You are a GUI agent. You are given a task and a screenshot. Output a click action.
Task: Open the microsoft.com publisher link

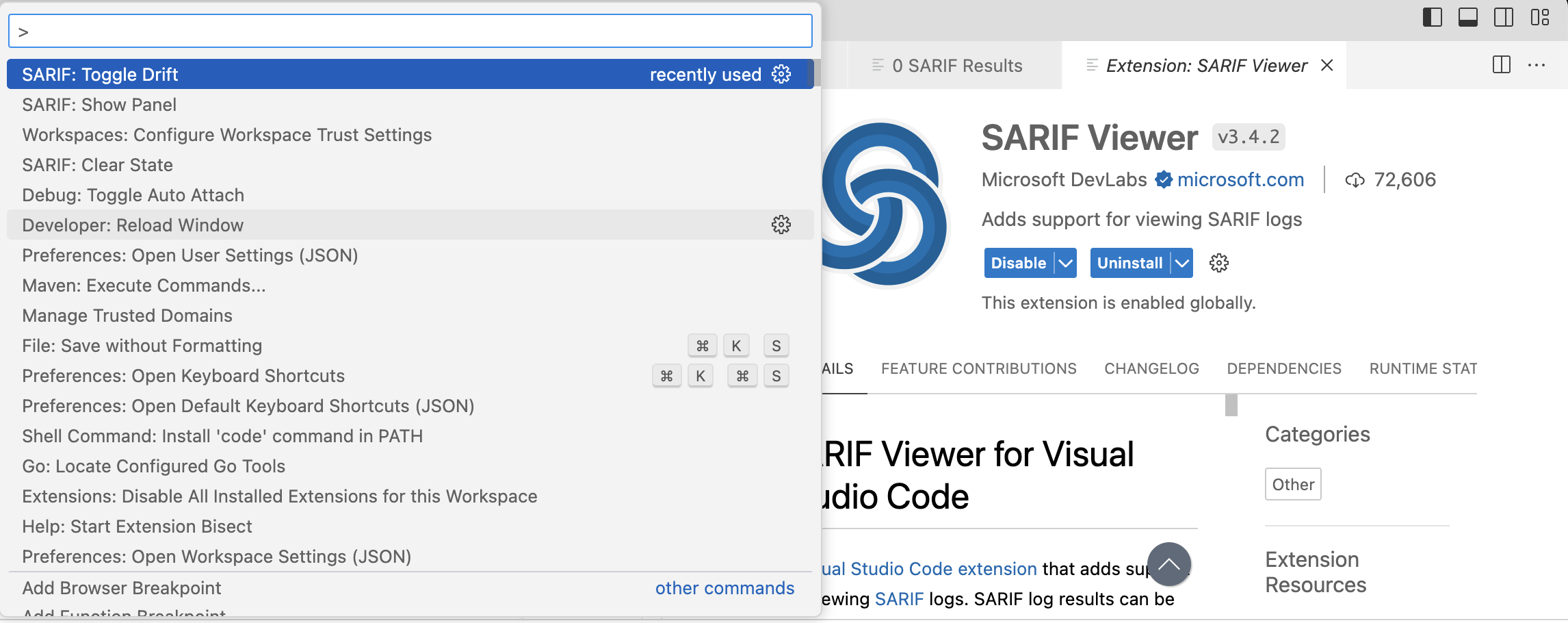(x=1240, y=180)
